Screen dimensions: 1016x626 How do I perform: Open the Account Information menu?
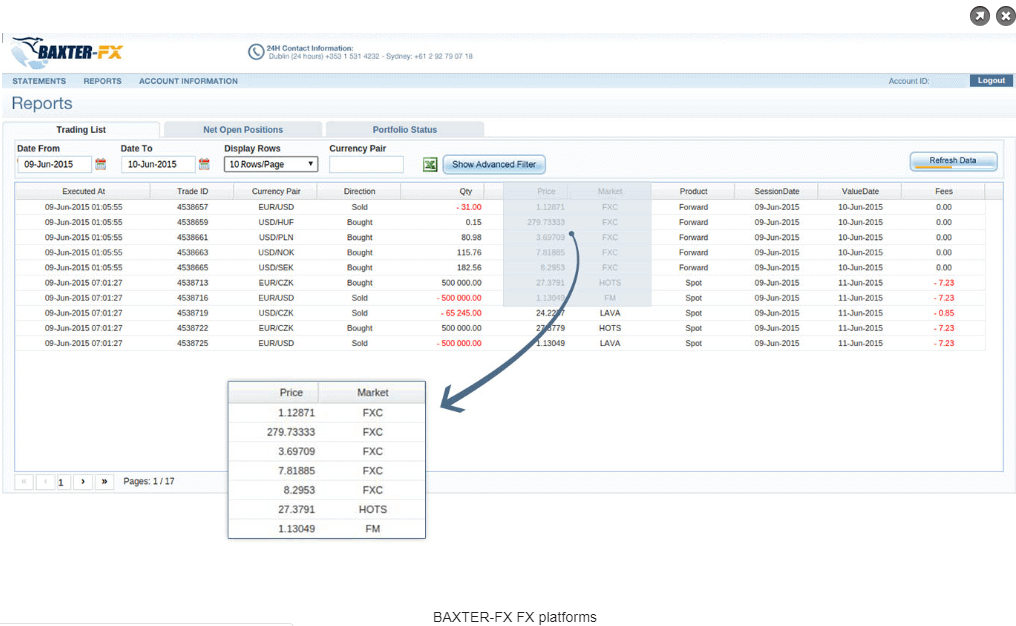pos(188,81)
